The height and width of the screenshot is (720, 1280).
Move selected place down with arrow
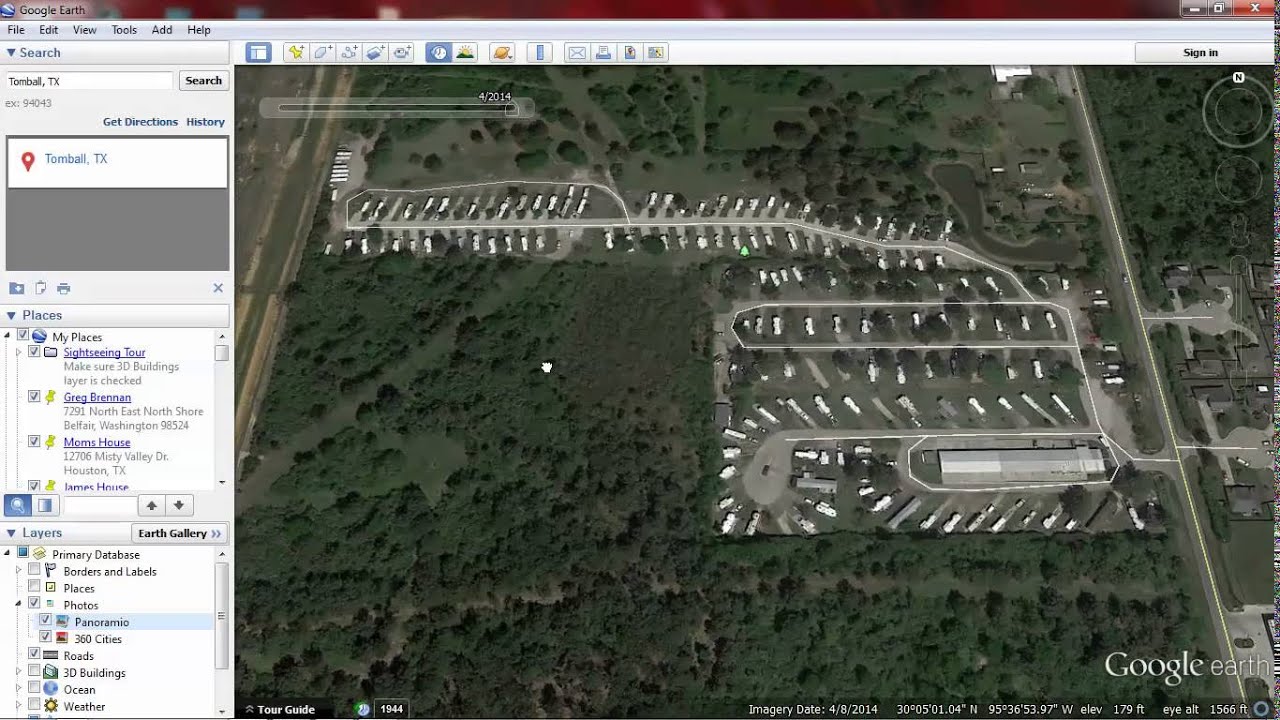[178, 506]
